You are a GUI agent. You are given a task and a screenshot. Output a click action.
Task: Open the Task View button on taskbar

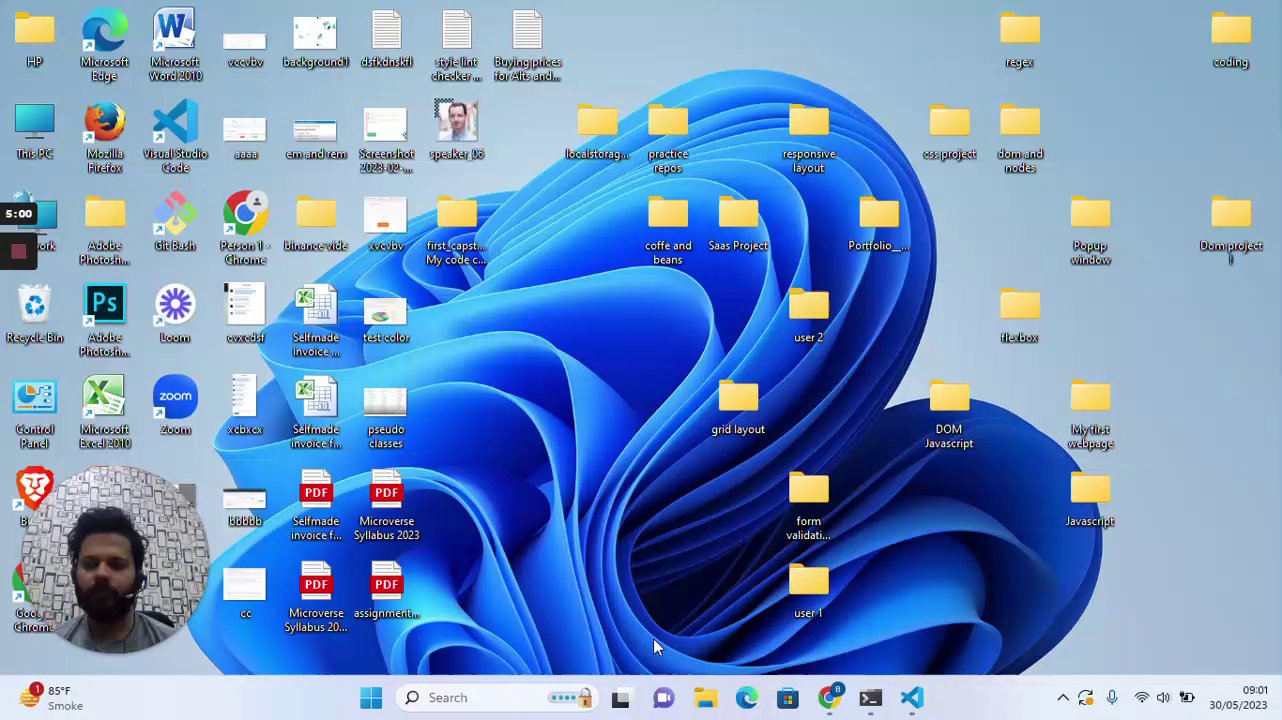(621, 698)
